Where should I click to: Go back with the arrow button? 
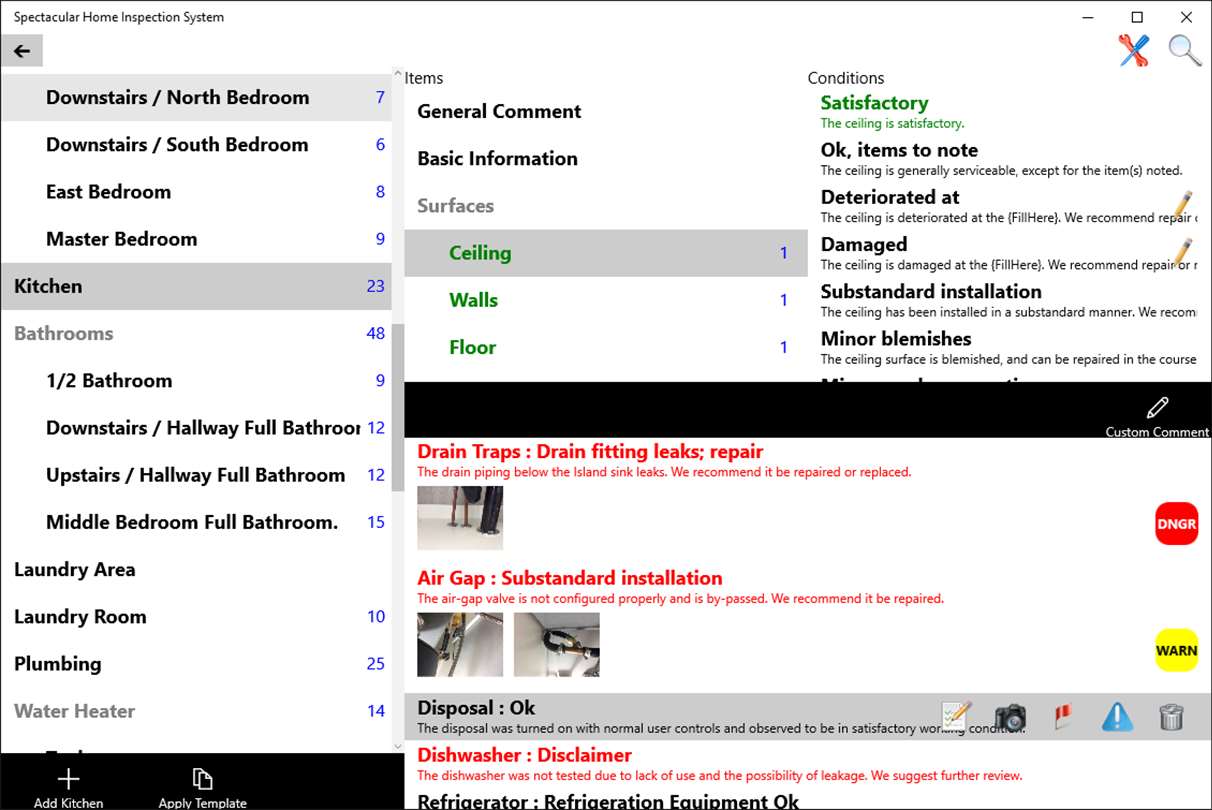22,51
